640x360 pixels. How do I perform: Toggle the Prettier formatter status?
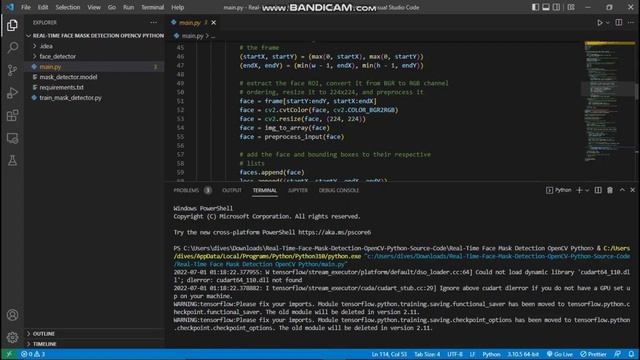point(593,354)
